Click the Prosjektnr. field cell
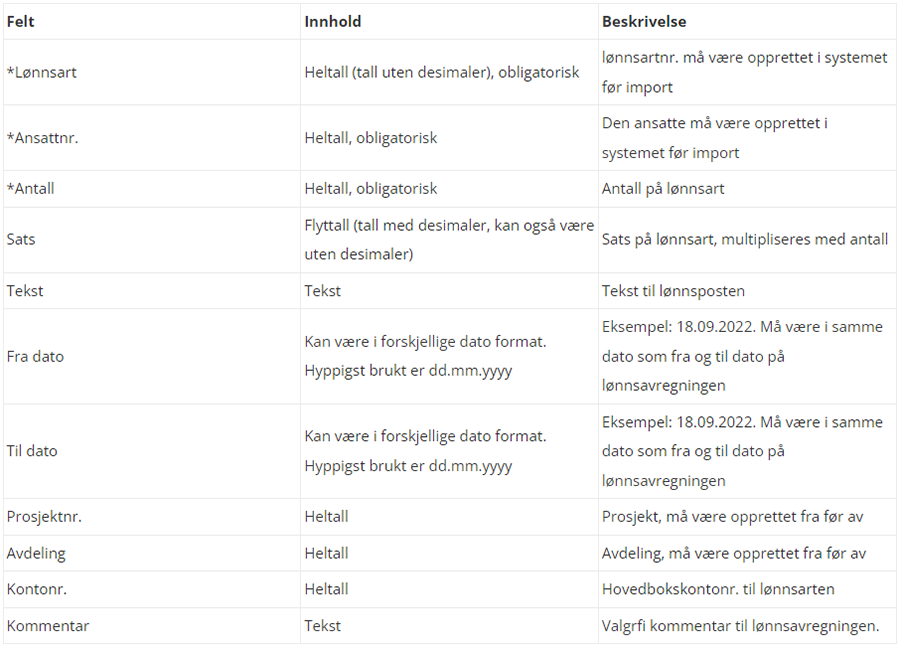Image resolution: width=900 pixels, height=648 pixels. [x=44, y=517]
